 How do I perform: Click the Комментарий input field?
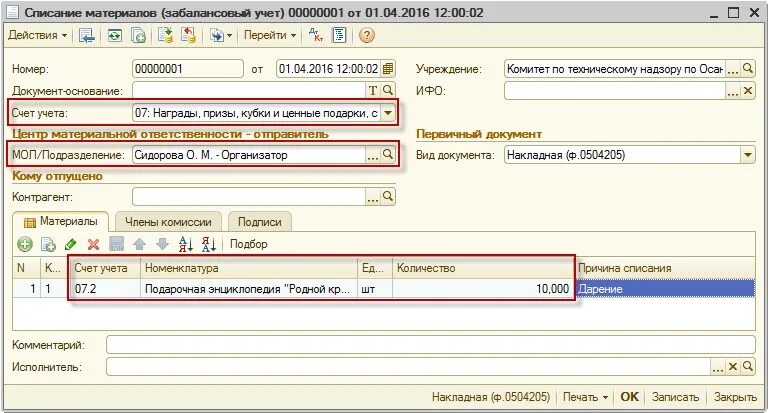[x=431, y=344]
